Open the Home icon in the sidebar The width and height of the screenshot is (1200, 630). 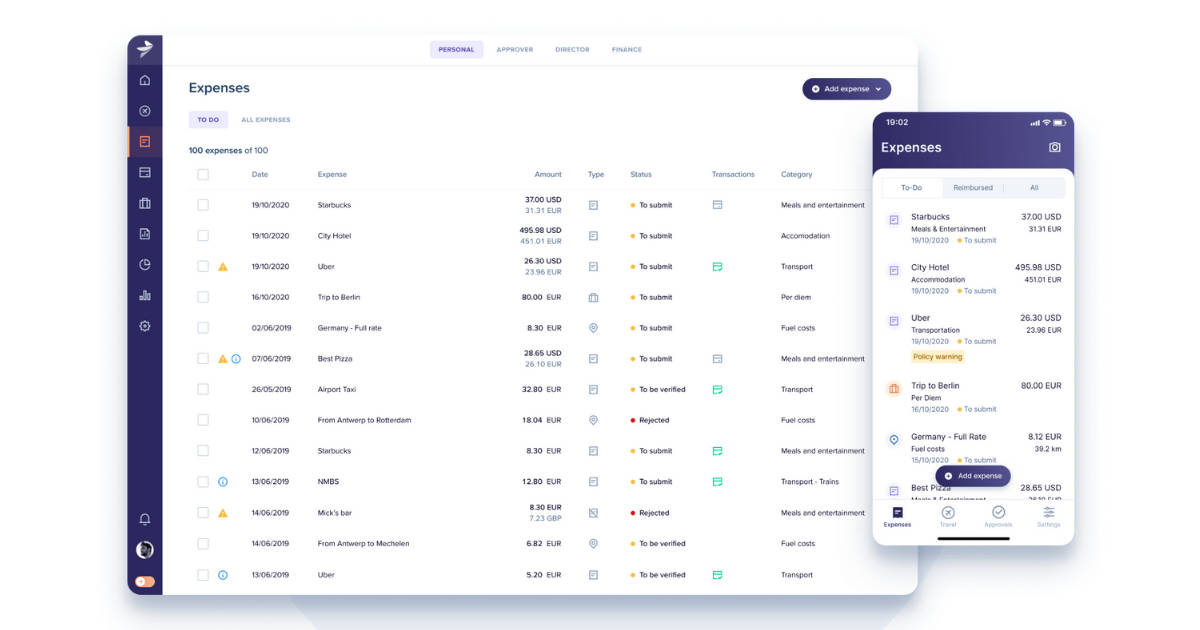pyautogui.click(x=145, y=80)
